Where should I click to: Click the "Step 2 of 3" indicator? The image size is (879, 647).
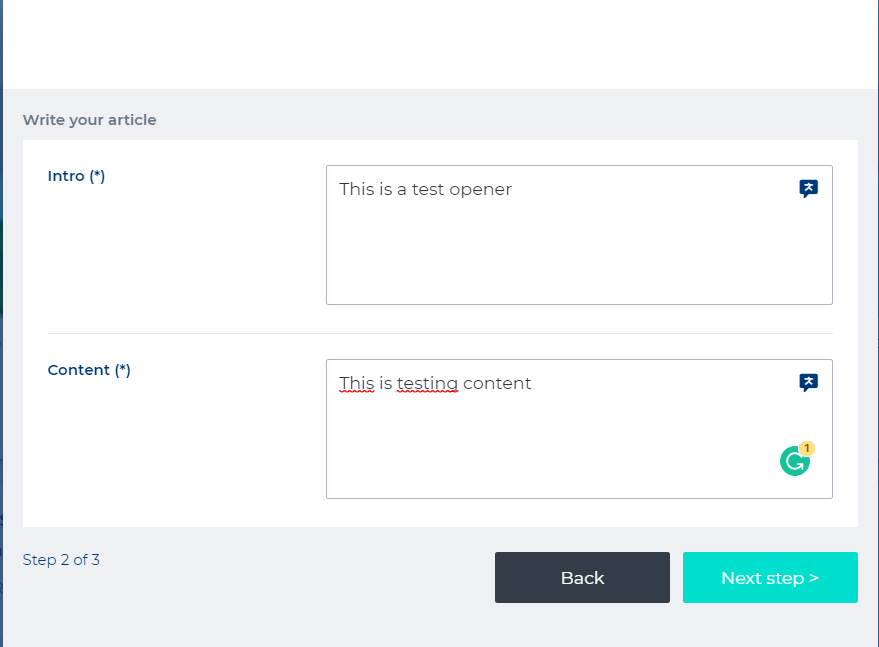[x=61, y=560]
